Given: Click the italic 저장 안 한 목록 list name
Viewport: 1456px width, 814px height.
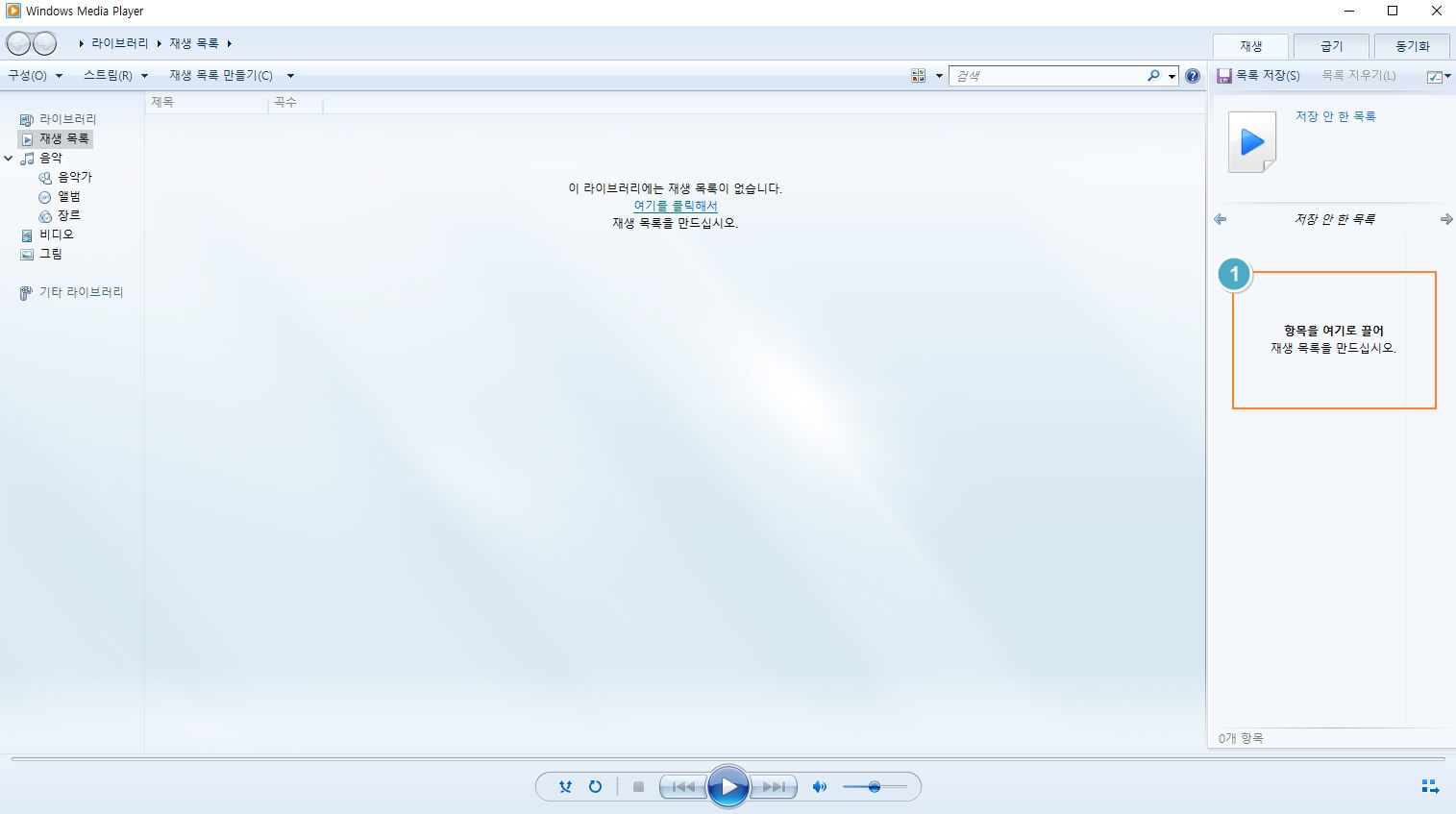Looking at the screenshot, I should (x=1334, y=219).
